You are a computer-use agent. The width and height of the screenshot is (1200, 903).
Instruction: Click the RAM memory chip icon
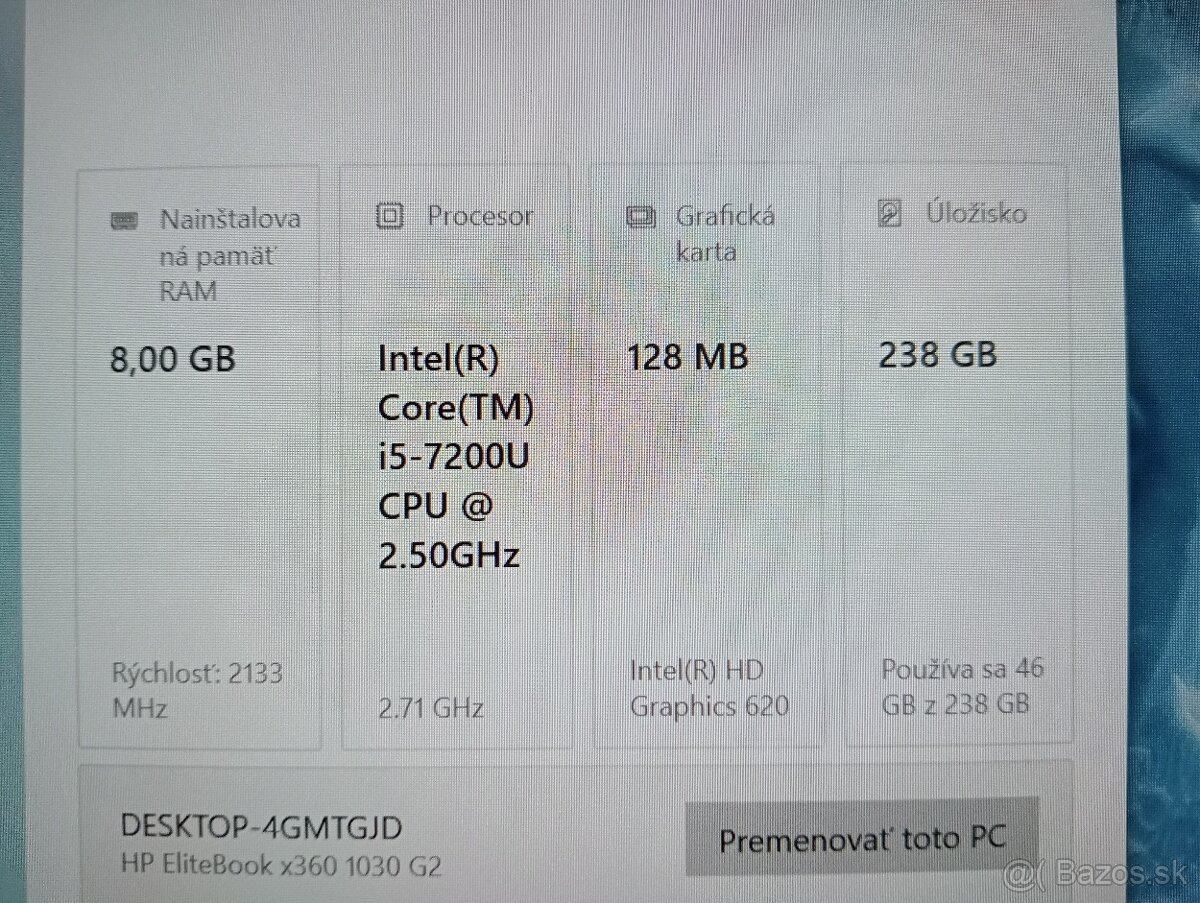point(124,221)
